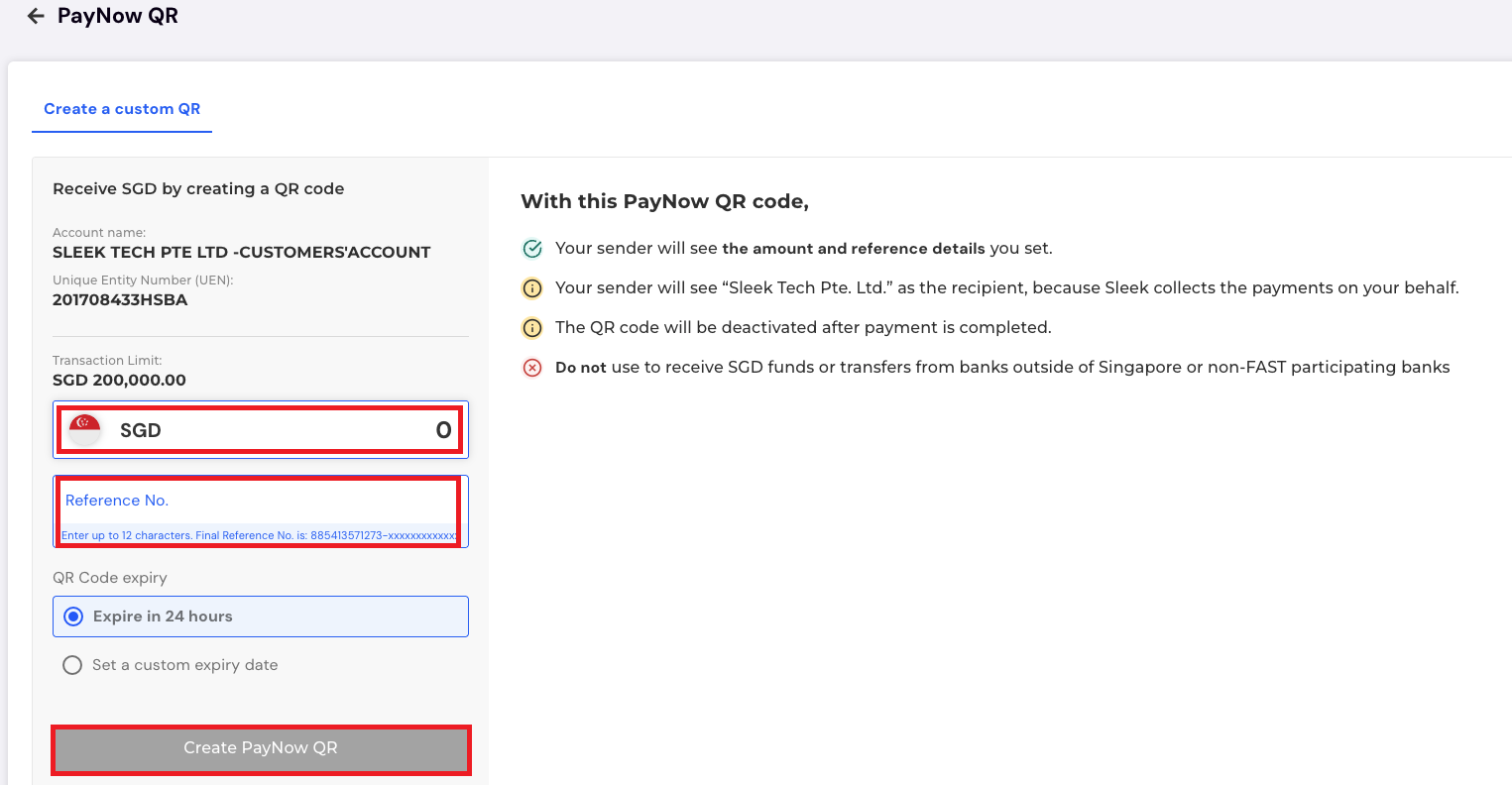Image resolution: width=1512 pixels, height=785 pixels.
Task: Click the green checkmark next to amount details
Action: 531,248
